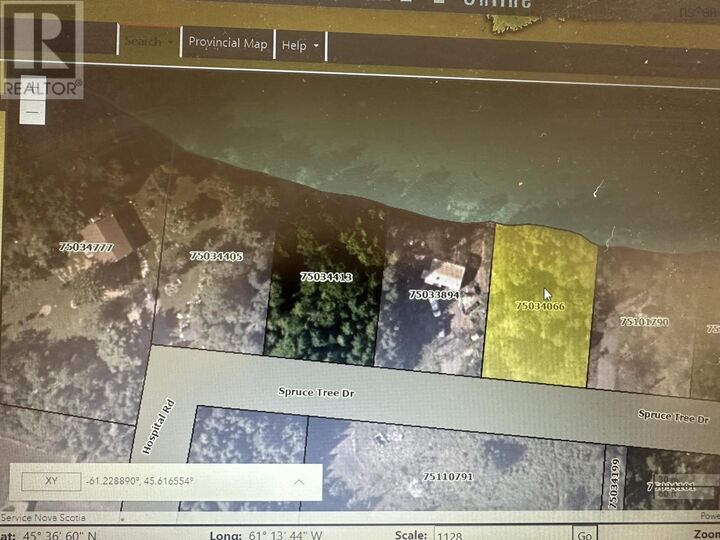
Task: Zoom out with the minus button
Action: click(32, 112)
